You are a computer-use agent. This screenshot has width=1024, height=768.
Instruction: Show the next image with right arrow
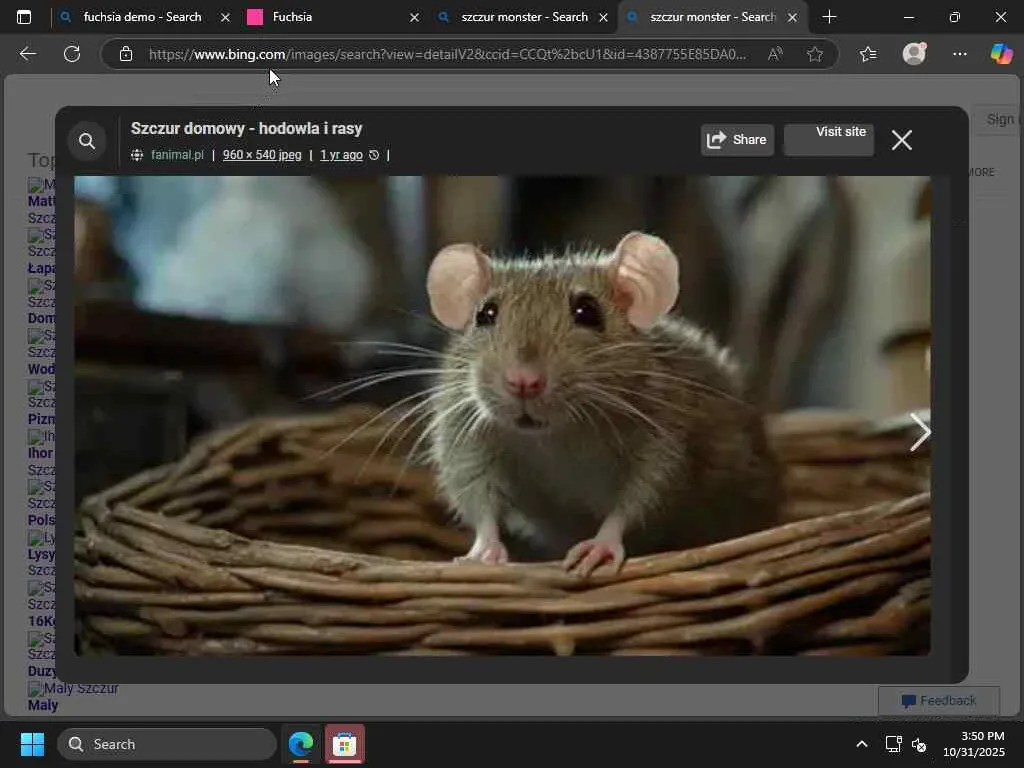tap(919, 432)
